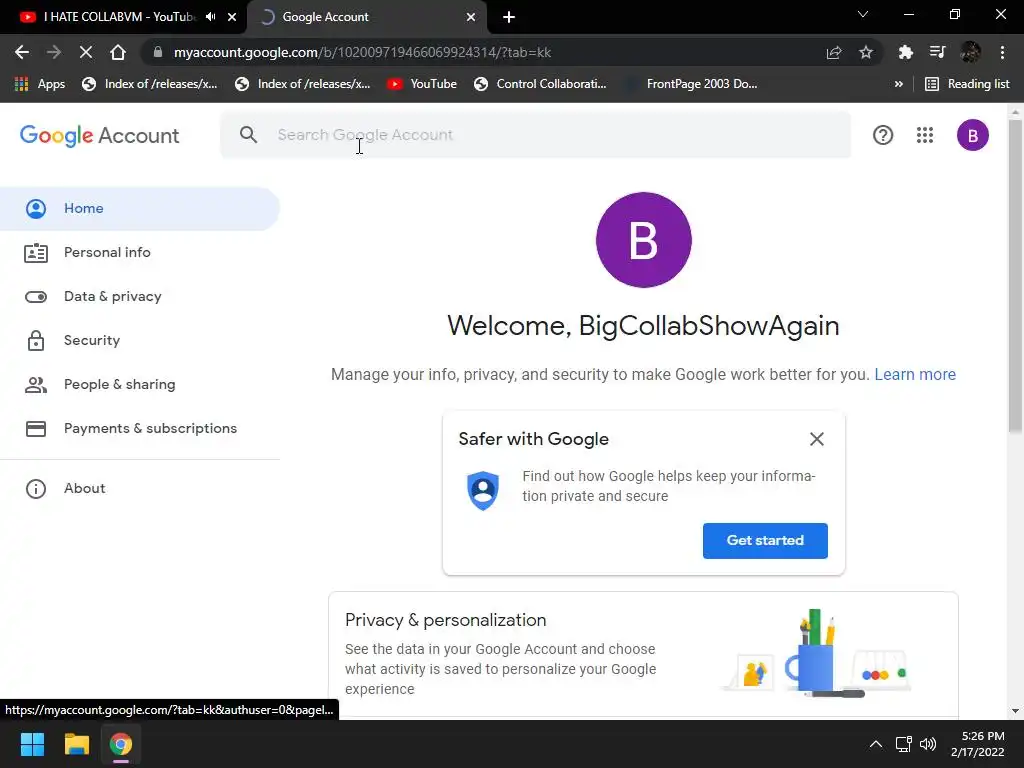
Task: Open the Extensions puzzle icon
Action: [x=905, y=52]
